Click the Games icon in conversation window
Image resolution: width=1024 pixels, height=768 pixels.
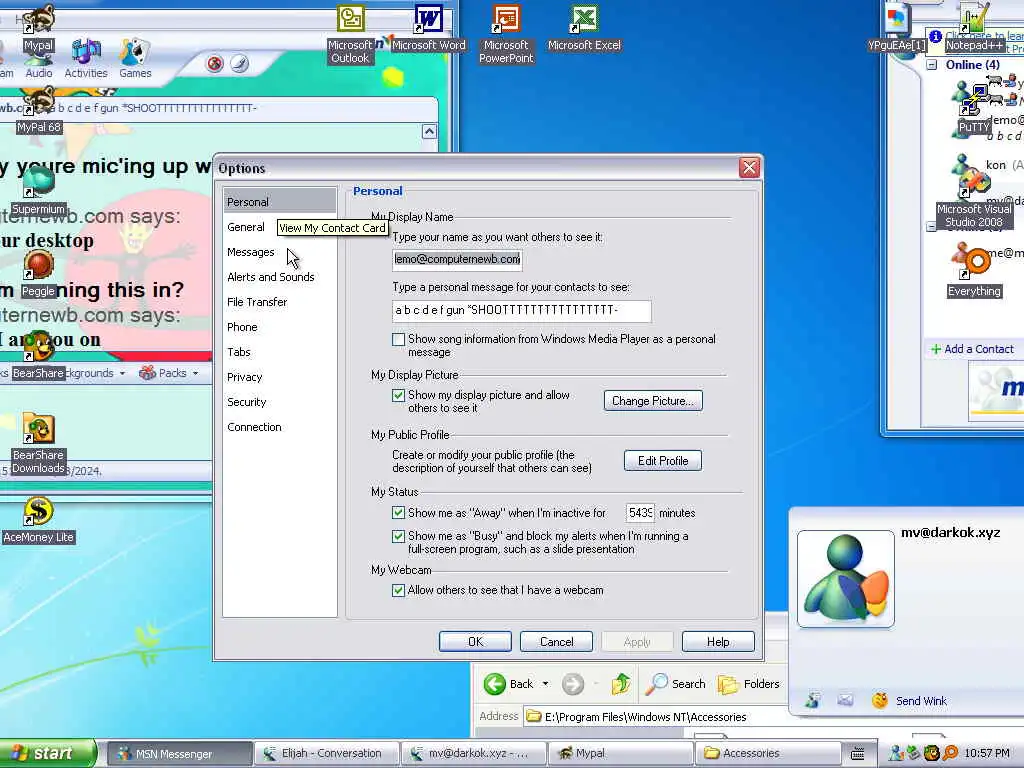[135, 59]
